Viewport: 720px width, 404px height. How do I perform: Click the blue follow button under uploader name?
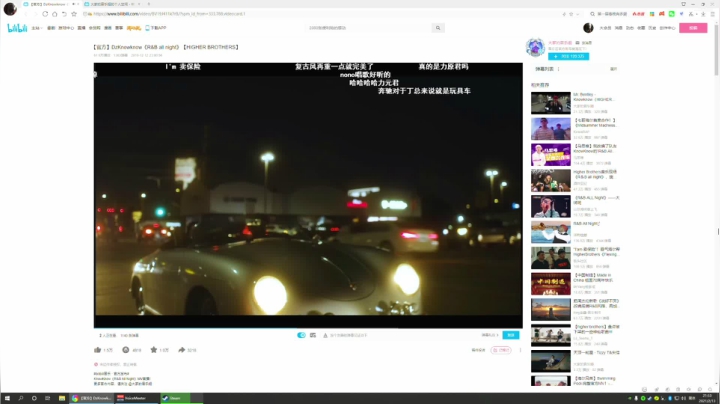(568, 56)
